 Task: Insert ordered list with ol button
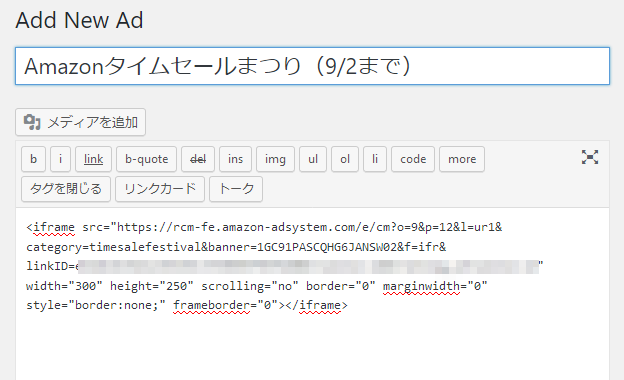click(x=345, y=159)
